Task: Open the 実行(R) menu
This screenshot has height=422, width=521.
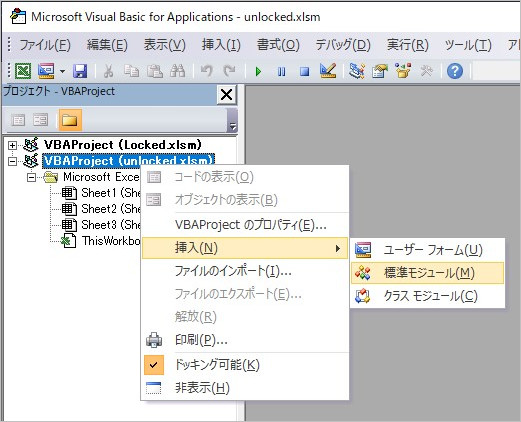Action: [x=408, y=45]
